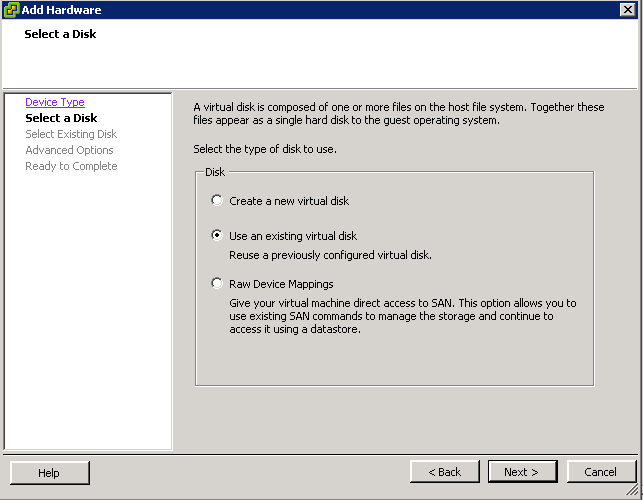Close the Add Hardware dialog
643x500 pixels.
(627, 9)
